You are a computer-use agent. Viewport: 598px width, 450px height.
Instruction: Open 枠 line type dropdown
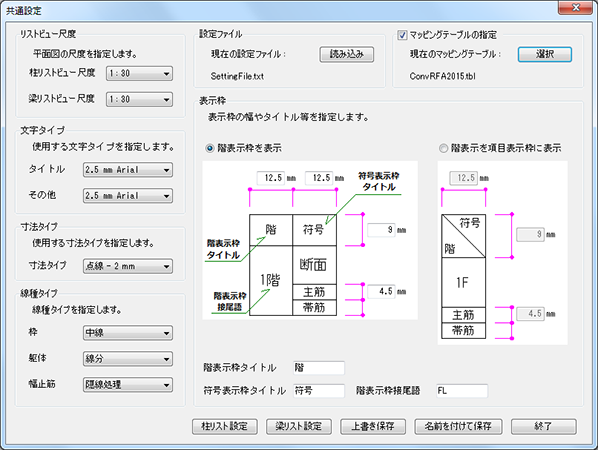pos(128,333)
